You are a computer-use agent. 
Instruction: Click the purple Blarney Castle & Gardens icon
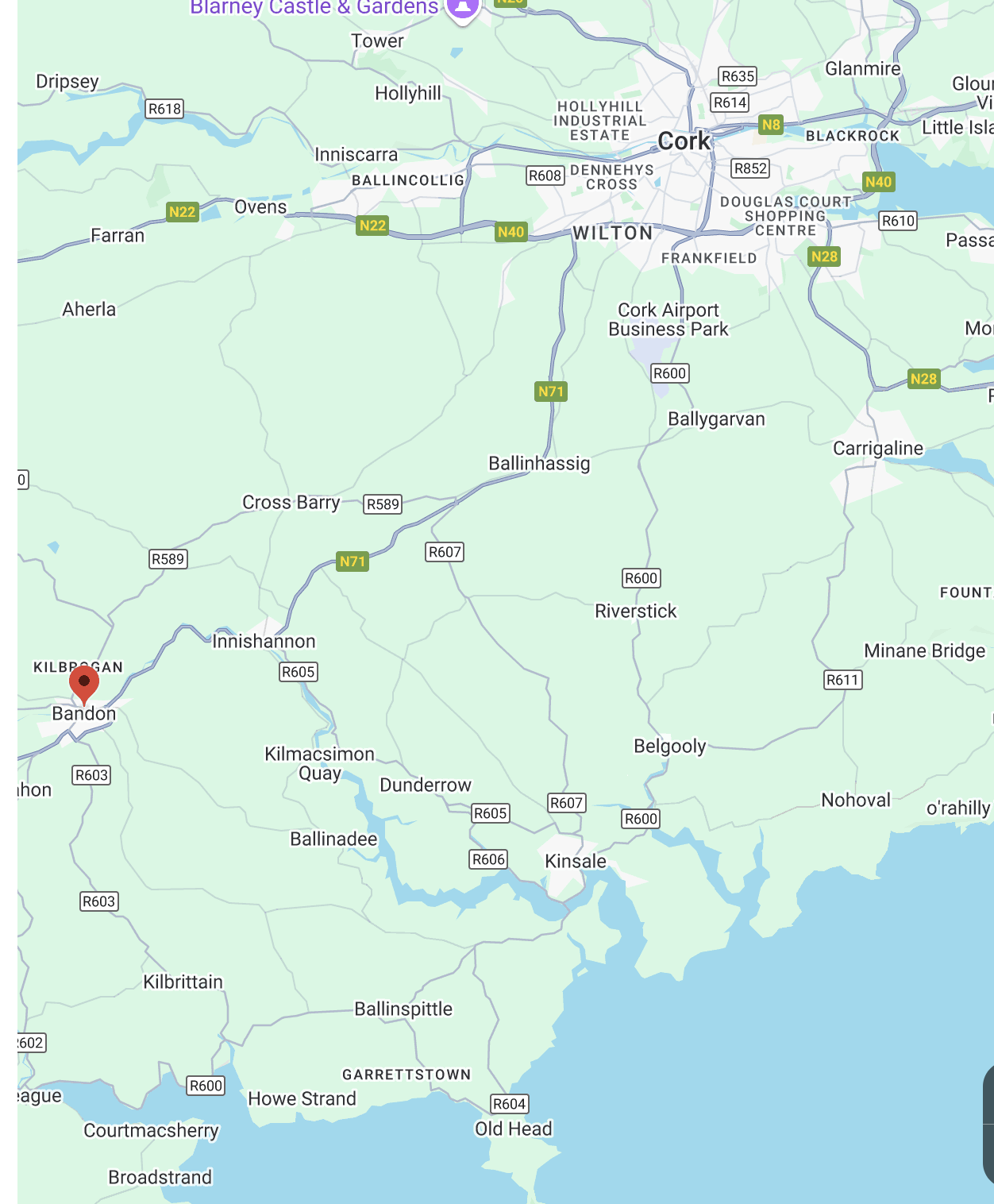[x=463, y=8]
